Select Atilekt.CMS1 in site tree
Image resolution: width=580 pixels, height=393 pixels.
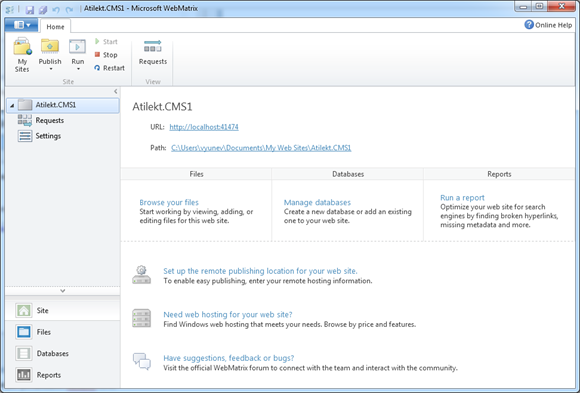tap(63, 105)
